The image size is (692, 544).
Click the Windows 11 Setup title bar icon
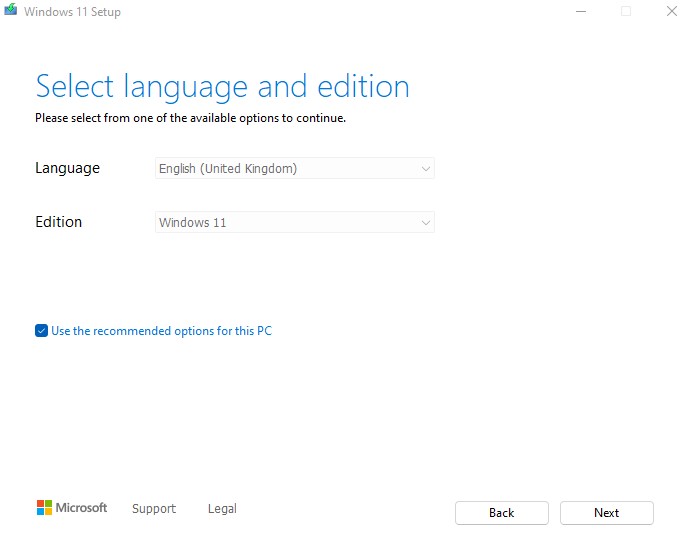11,9
